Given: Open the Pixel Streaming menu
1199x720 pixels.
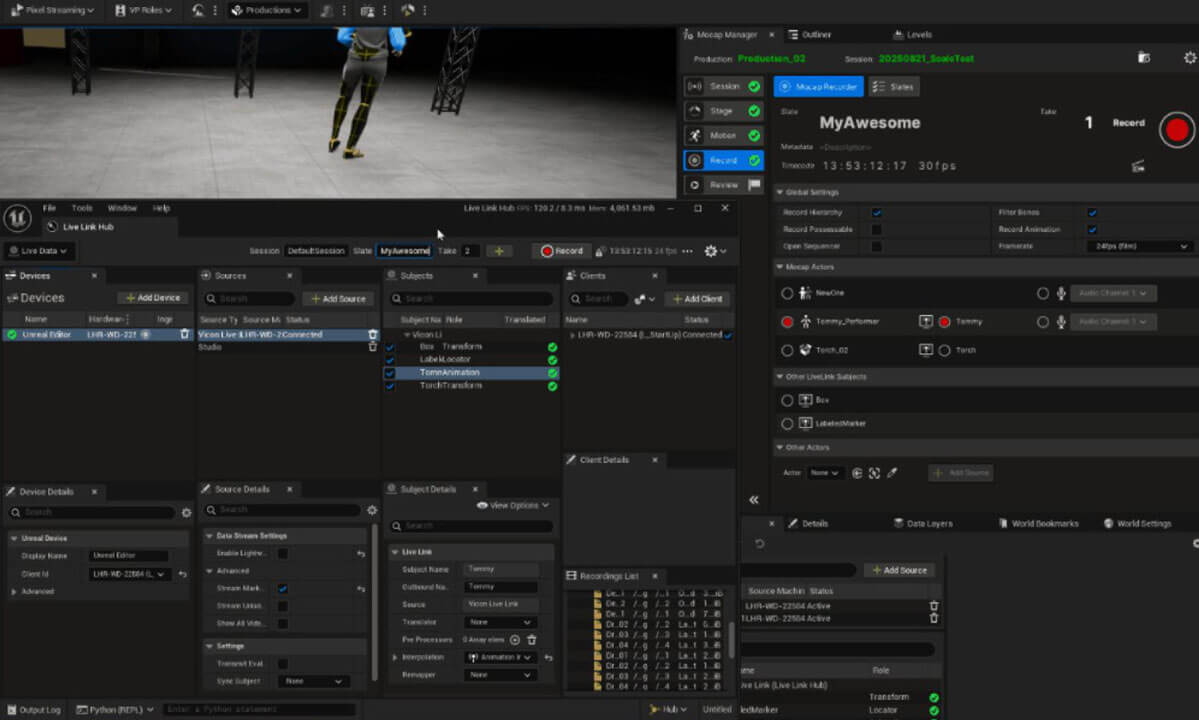Looking at the screenshot, I should 53,10.
